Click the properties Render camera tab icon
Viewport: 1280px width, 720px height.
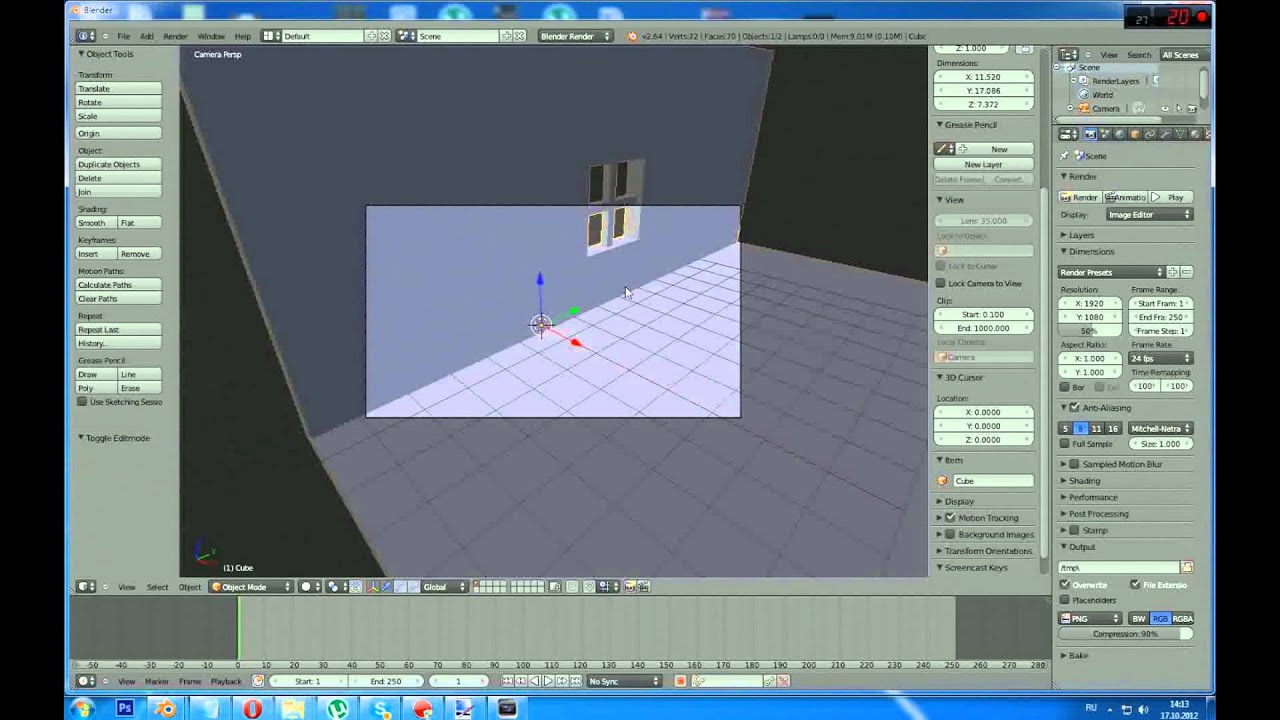(1090, 134)
